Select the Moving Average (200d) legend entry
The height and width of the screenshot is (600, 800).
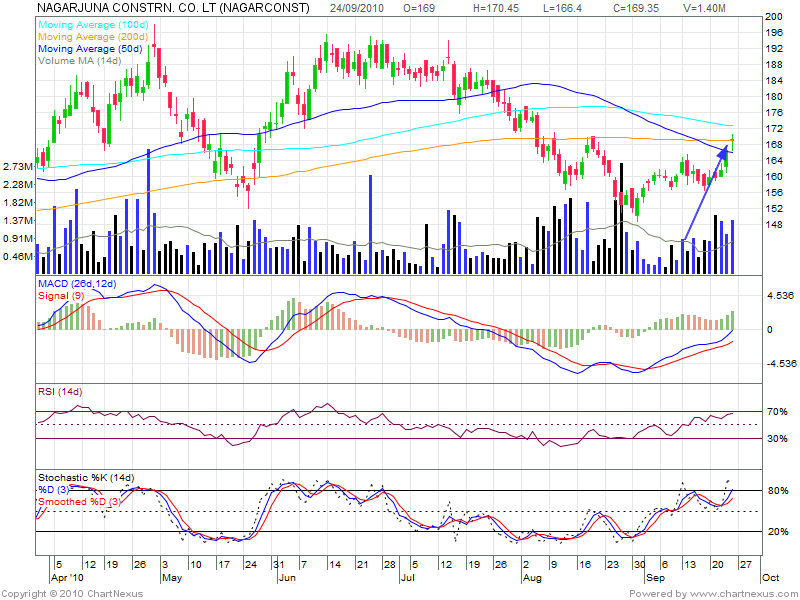tap(92, 35)
